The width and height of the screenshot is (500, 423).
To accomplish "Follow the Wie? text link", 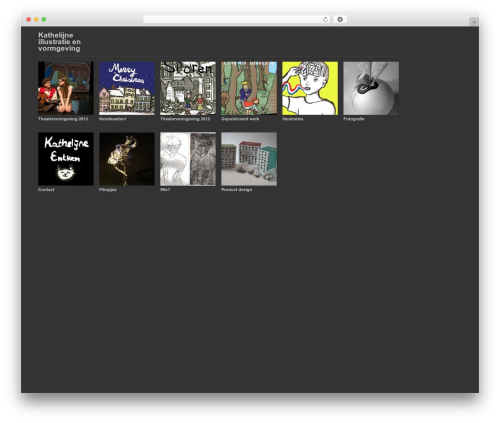I will [165, 190].
